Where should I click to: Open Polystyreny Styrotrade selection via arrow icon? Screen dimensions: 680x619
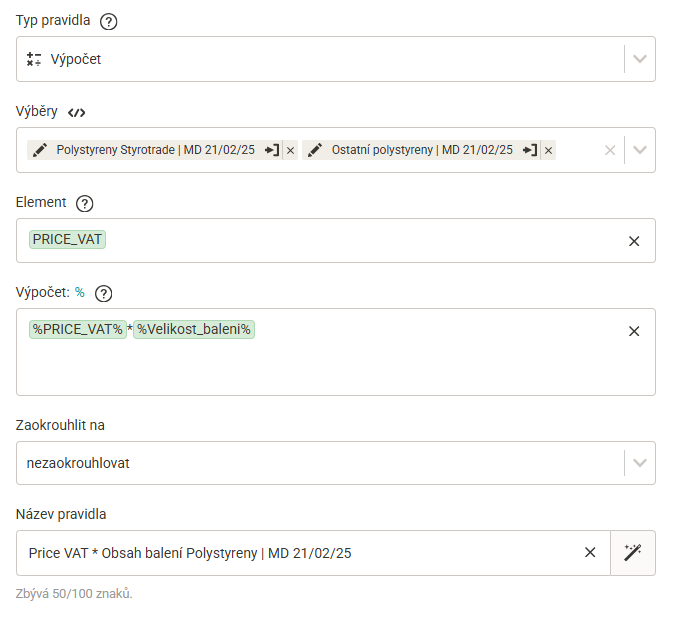273,150
